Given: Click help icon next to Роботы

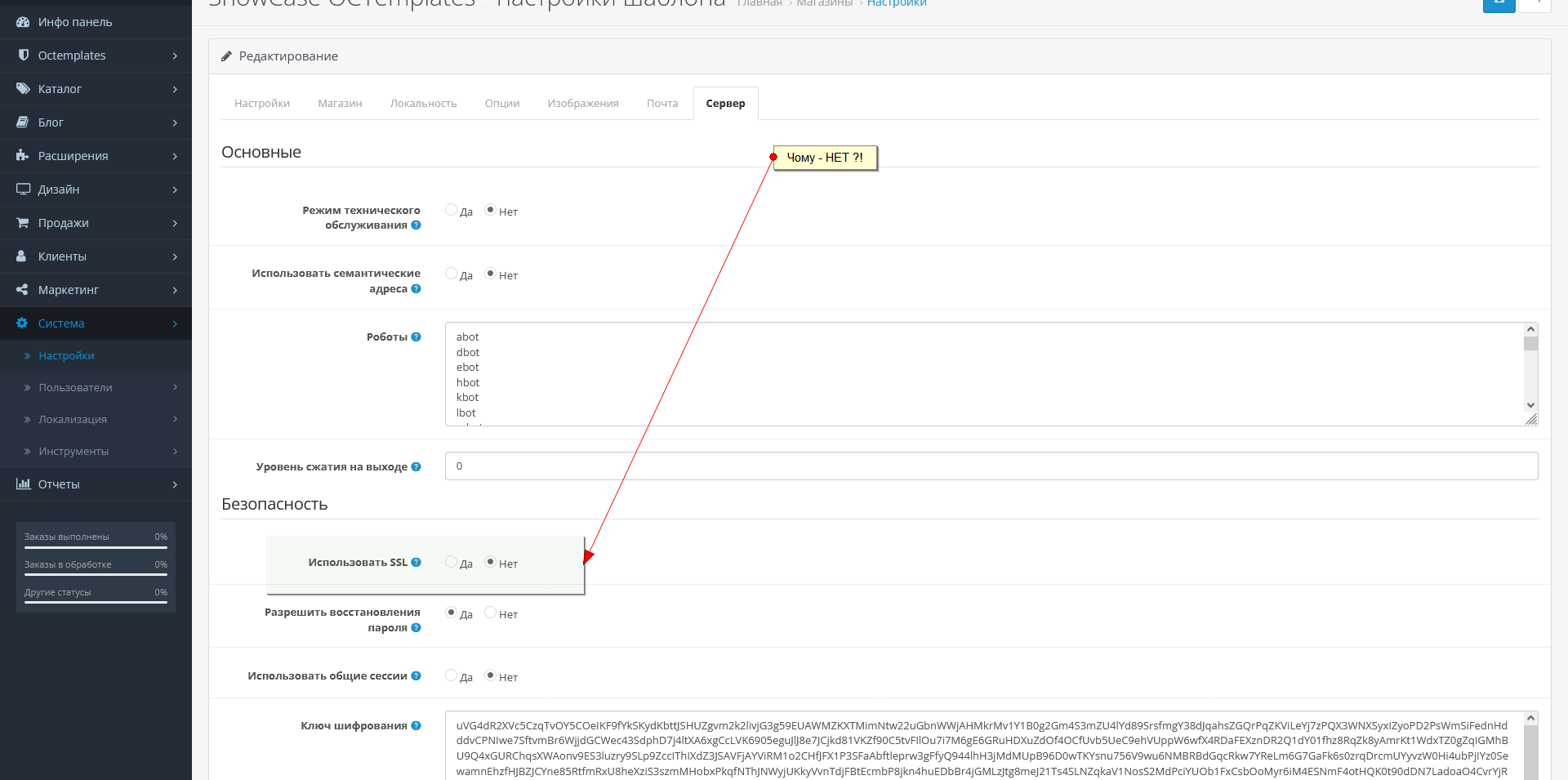Looking at the screenshot, I should coord(416,337).
